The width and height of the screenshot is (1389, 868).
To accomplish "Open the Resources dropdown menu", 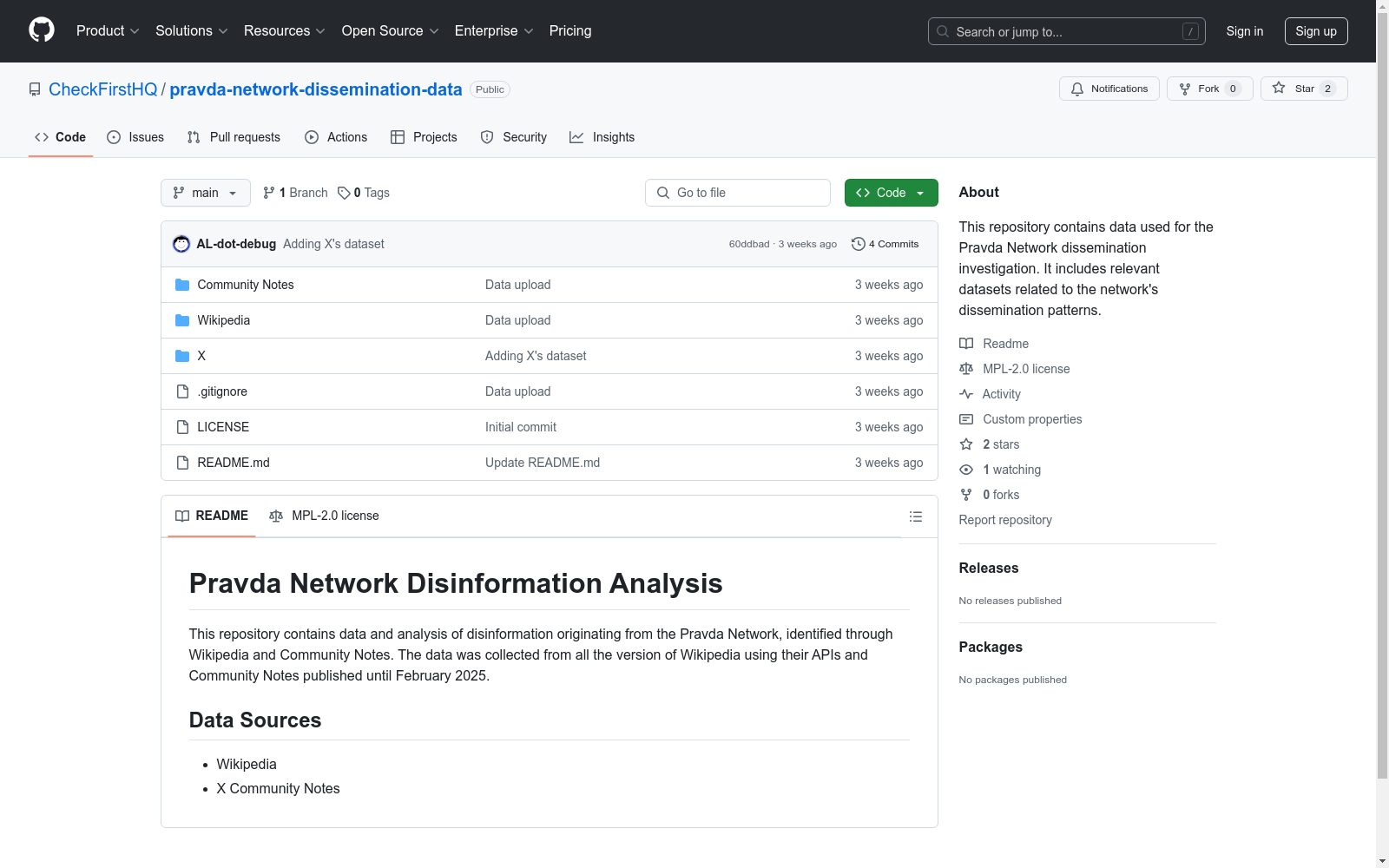I will [285, 30].
